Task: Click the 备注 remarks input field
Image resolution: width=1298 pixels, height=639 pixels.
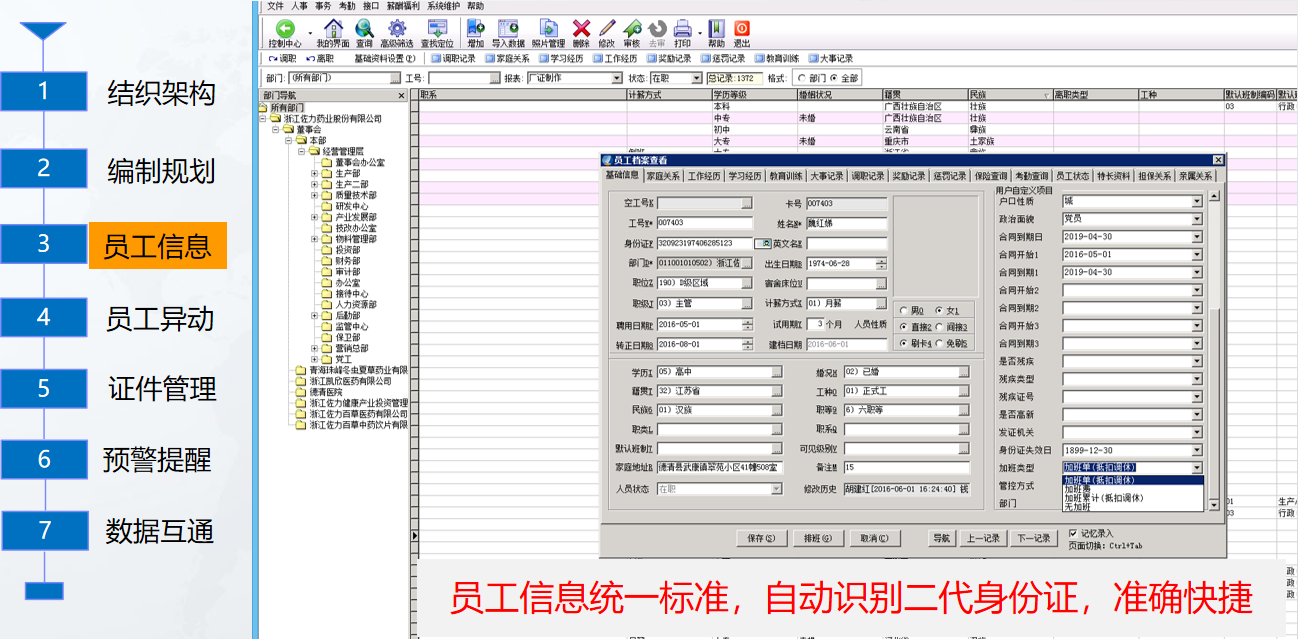Action: (x=906, y=467)
